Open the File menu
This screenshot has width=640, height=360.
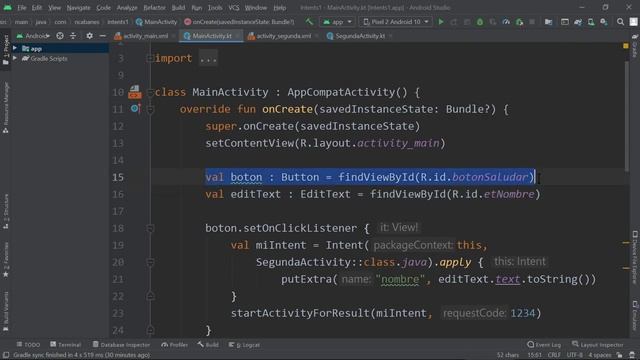coord(22,8)
